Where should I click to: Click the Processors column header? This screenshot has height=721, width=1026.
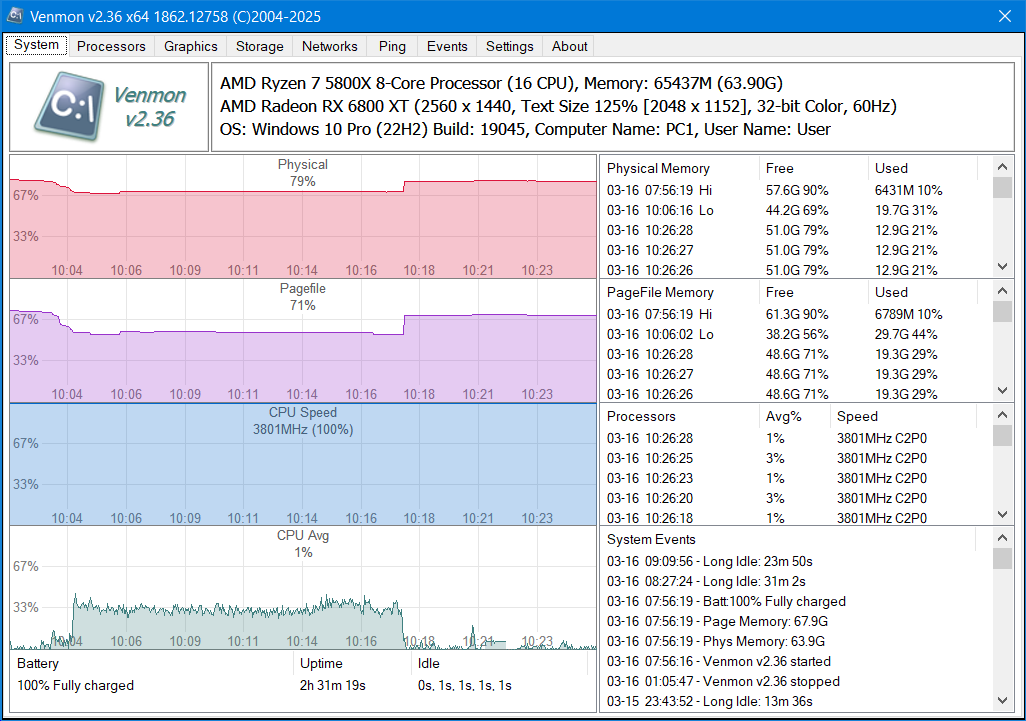680,416
